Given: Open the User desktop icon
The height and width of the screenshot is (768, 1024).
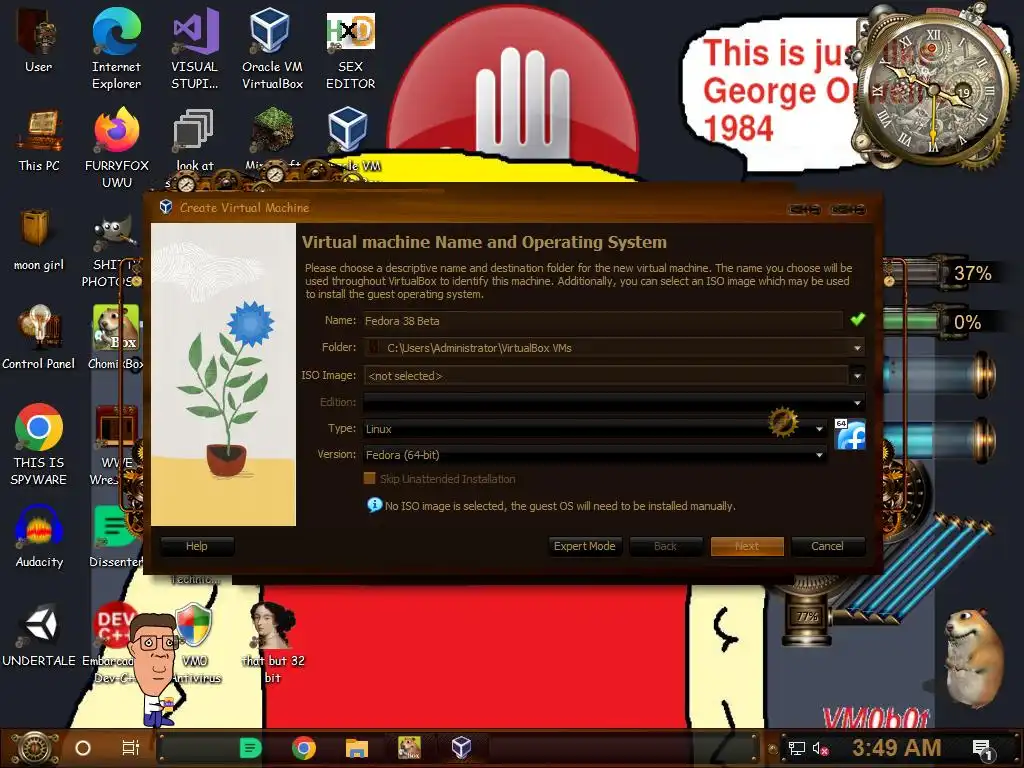Looking at the screenshot, I should [38, 40].
